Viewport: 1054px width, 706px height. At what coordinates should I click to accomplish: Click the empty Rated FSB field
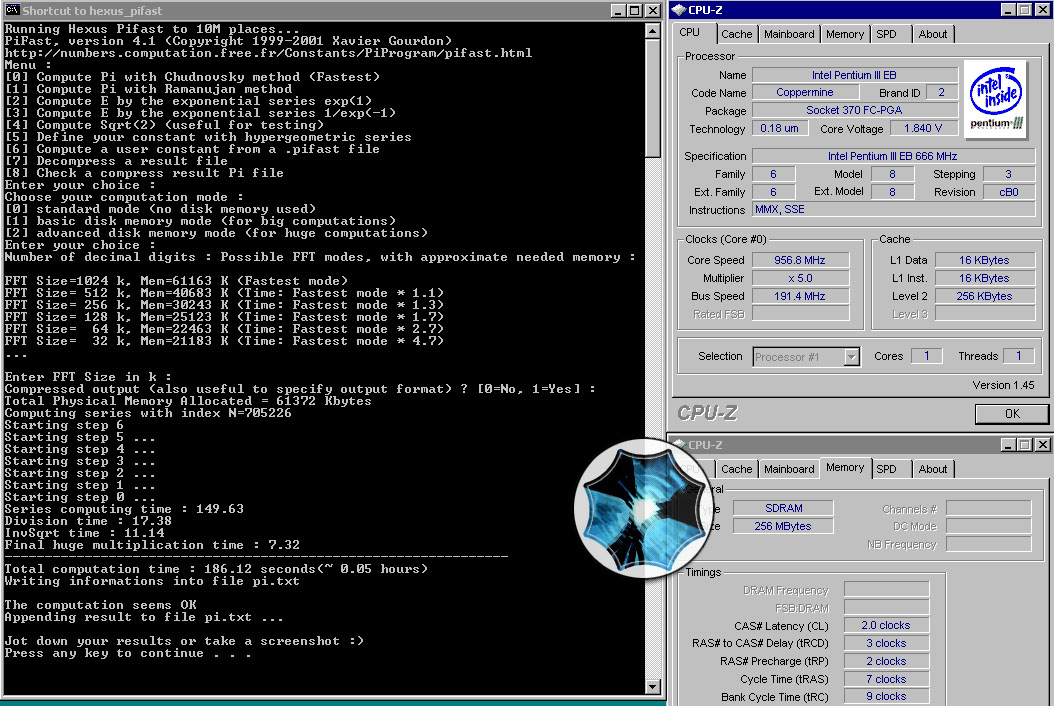click(x=800, y=313)
